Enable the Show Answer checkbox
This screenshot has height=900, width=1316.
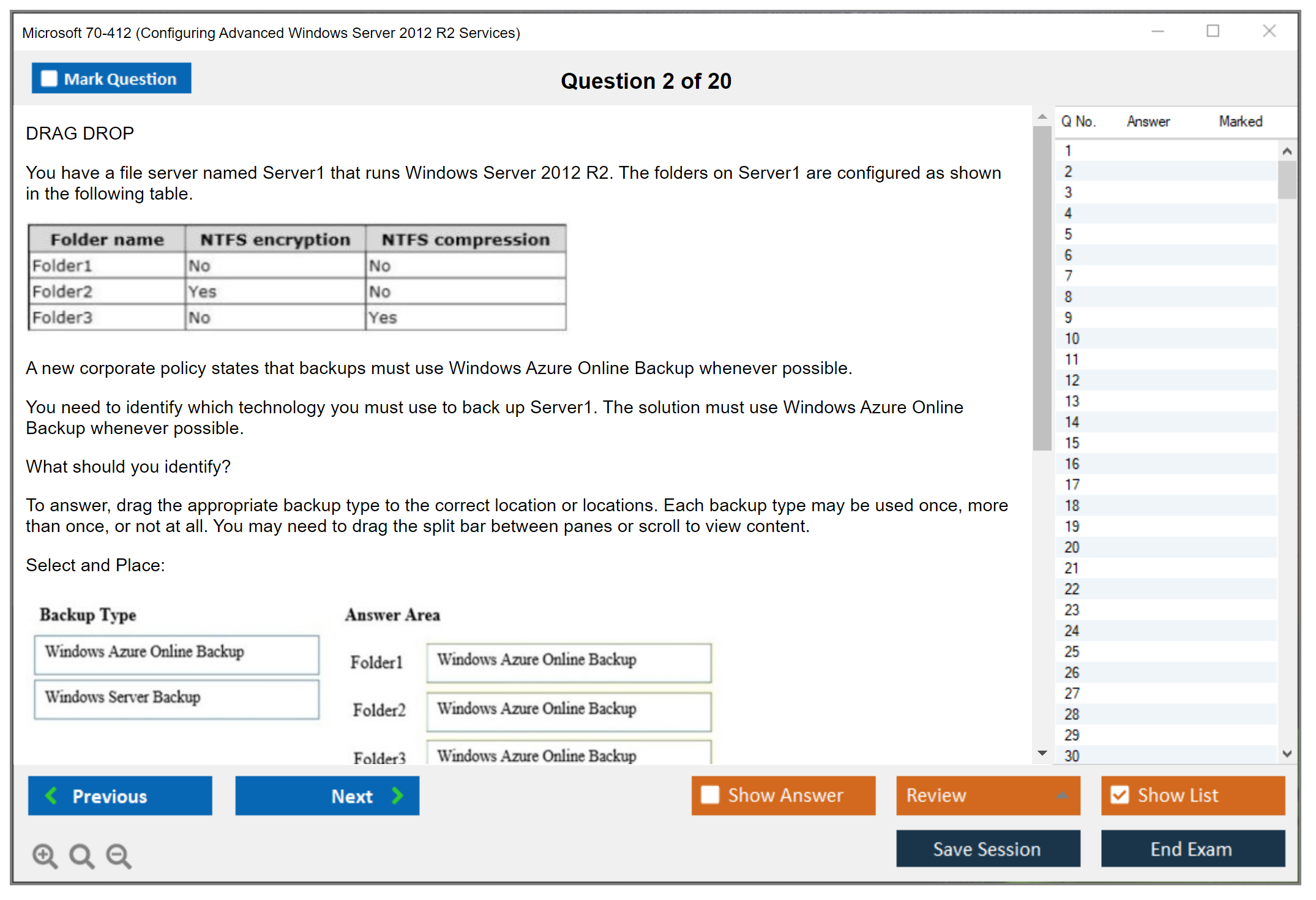point(710,795)
